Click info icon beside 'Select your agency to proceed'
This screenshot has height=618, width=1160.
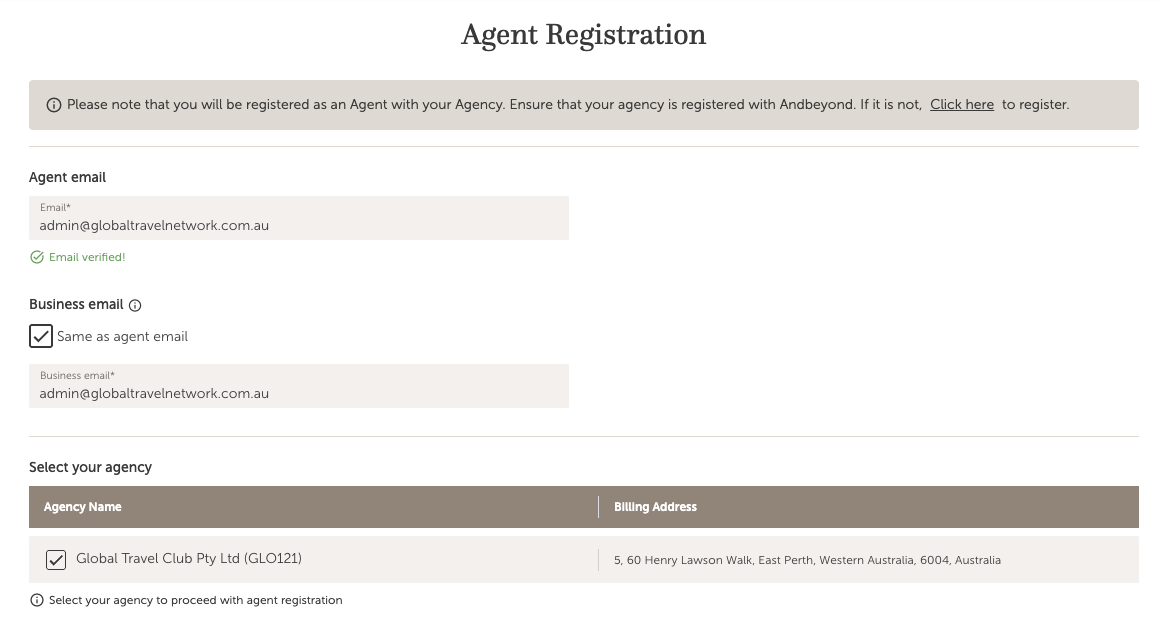(37, 600)
